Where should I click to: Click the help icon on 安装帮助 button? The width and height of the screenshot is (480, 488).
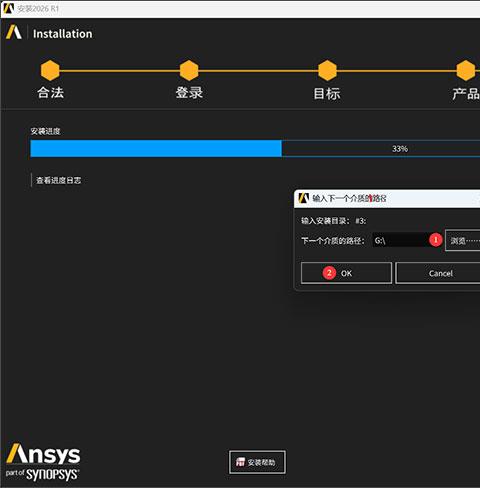pyautogui.click(x=240, y=462)
